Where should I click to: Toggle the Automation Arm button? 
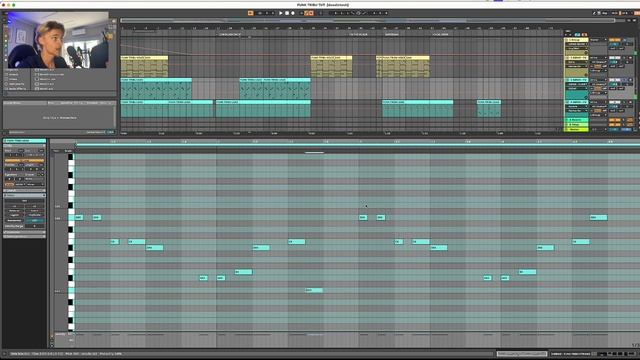[306, 13]
